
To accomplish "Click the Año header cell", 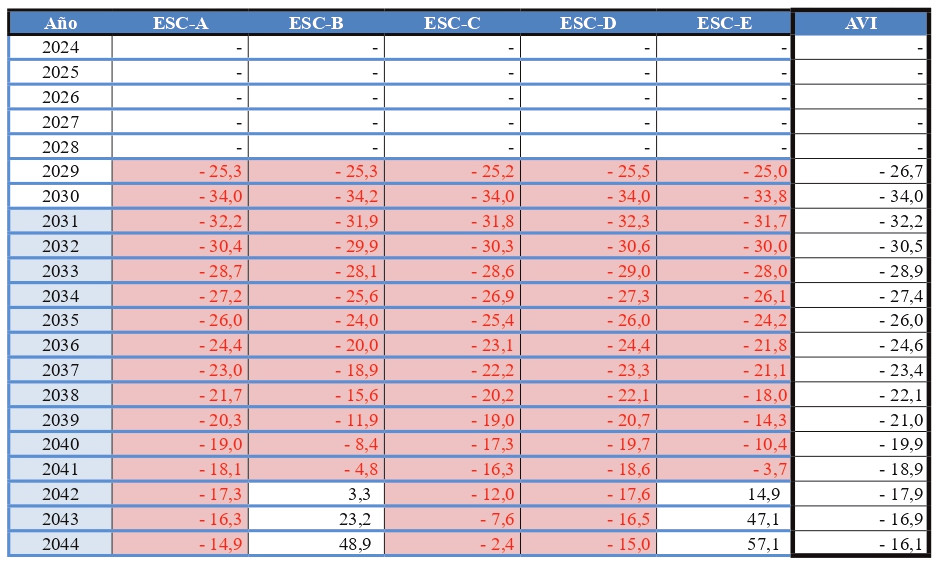I will click(60, 23).
